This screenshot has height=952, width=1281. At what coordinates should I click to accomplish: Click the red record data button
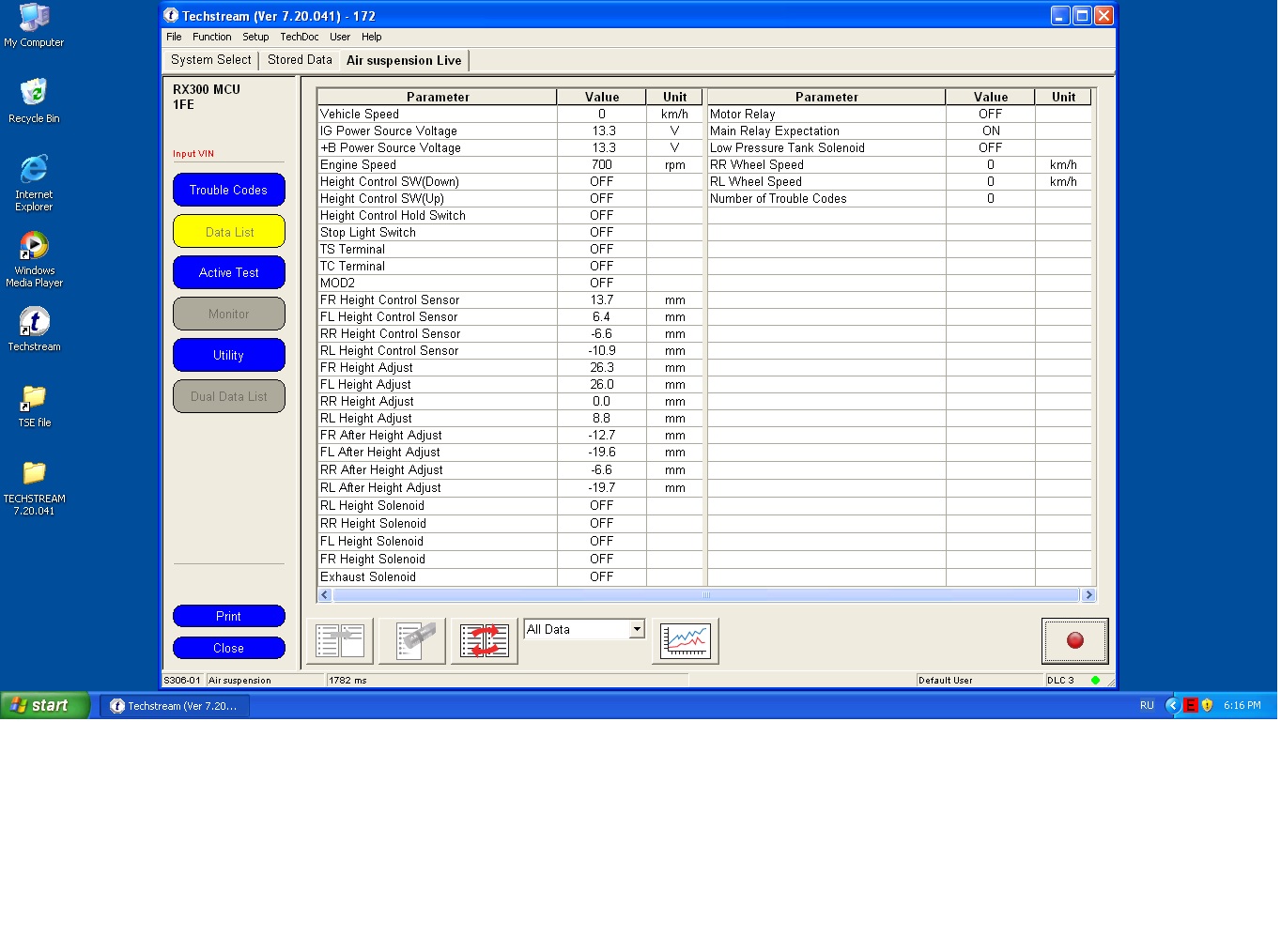coord(1074,640)
